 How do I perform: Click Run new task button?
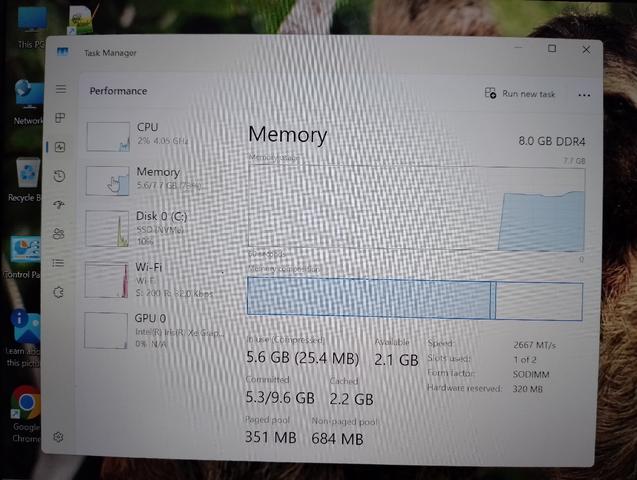tap(520, 93)
